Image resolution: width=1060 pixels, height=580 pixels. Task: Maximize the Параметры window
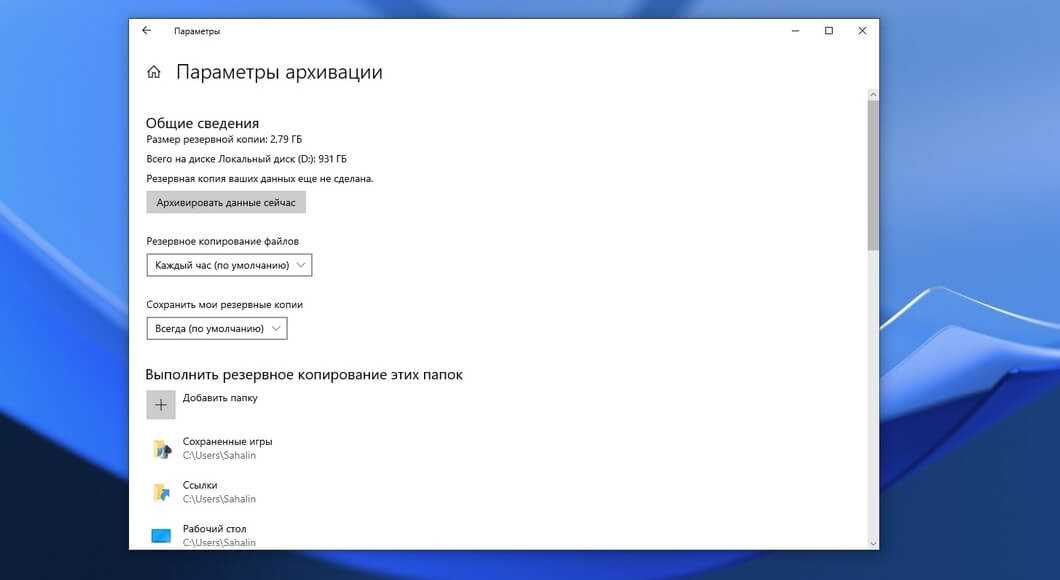(828, 31)
